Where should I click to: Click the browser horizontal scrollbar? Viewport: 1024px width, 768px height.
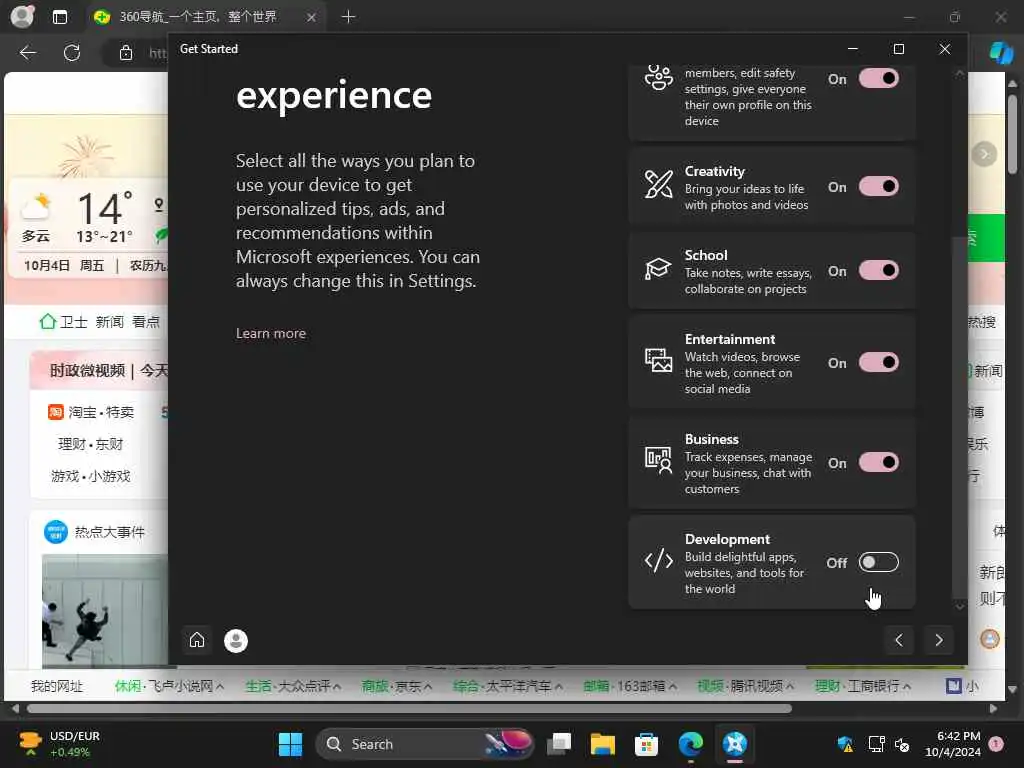tap(409, 709)
